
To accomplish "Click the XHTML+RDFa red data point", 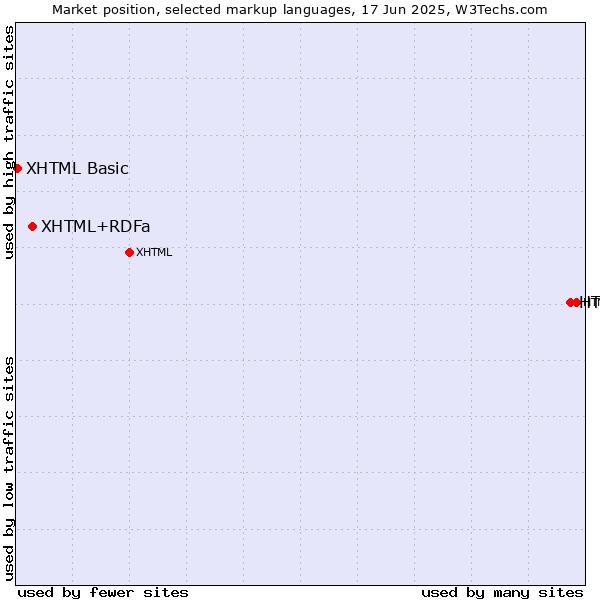I will [x=33, y=227].
